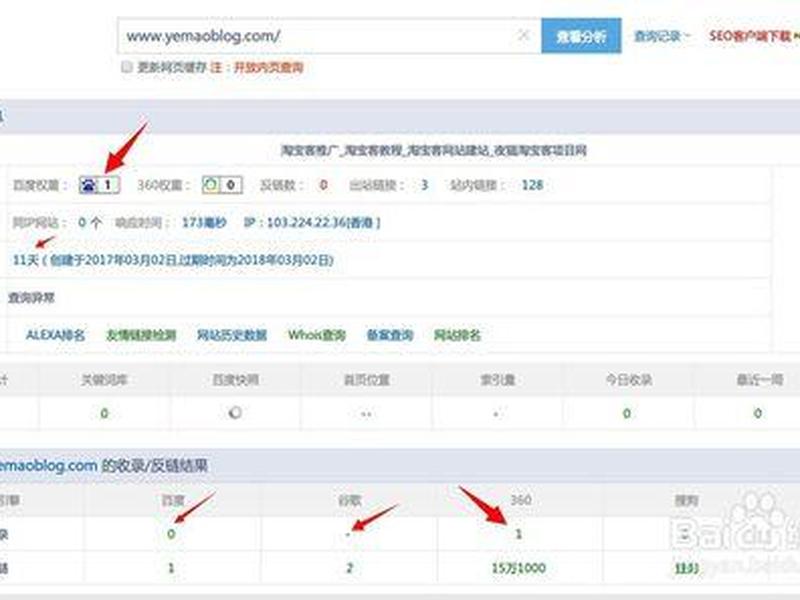Click the blue 查看分析 button
Image resolution: width=800 pixels, height=600 pixels.
pyautogui.click(x=581, y=36)
